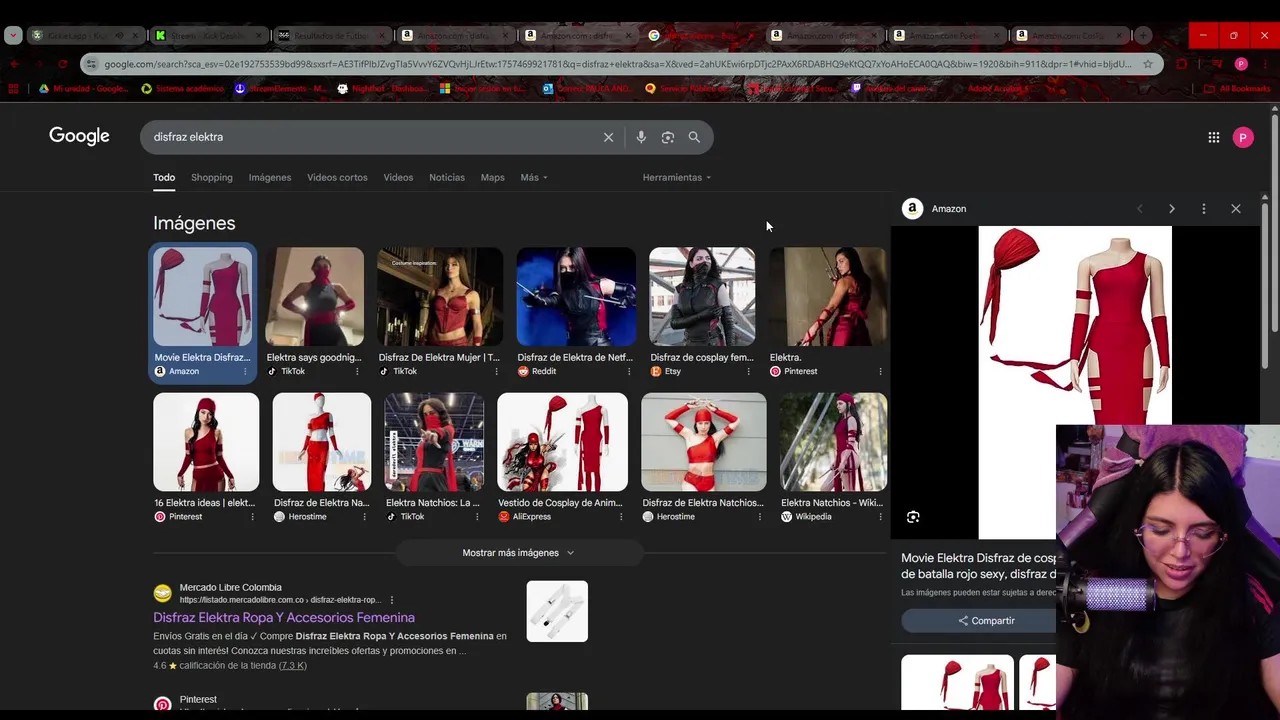Open options for '16 Elektra ideas' Pinterest result
The width and height of the screenshot is (1280, 720).
coord(252,517)
